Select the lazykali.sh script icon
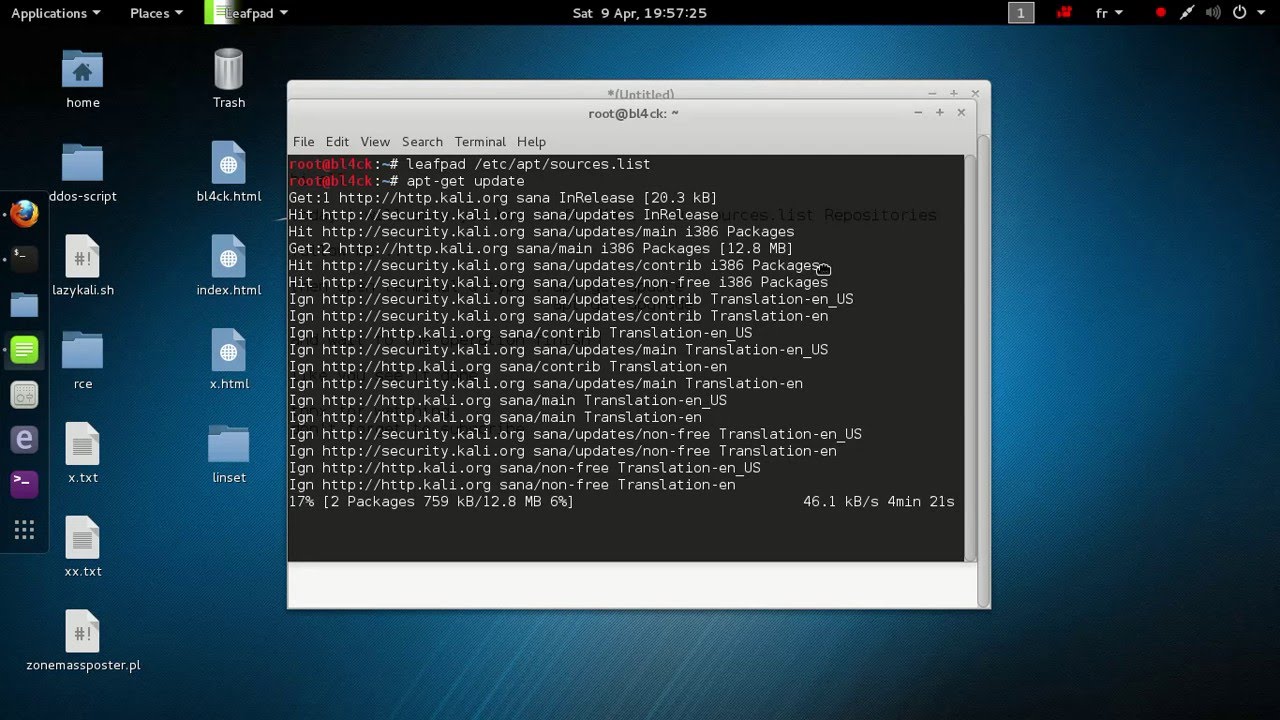 [x=82, y=267]
